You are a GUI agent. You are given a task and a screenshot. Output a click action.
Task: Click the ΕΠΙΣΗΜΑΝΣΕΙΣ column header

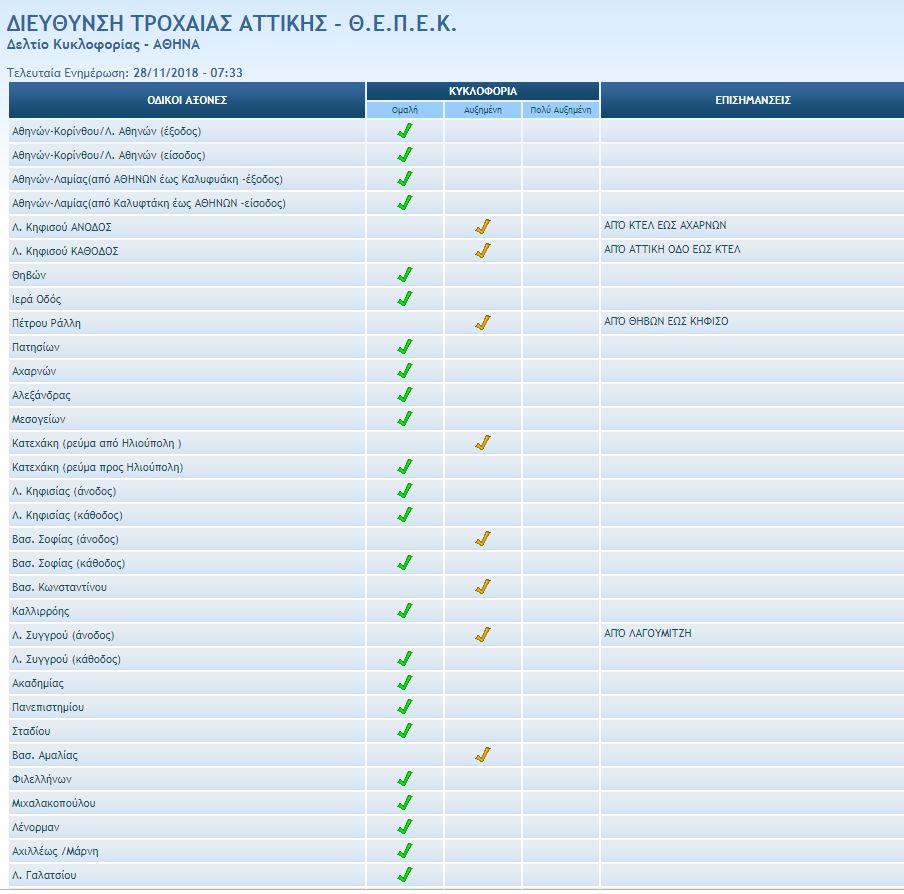click(752, 100)
